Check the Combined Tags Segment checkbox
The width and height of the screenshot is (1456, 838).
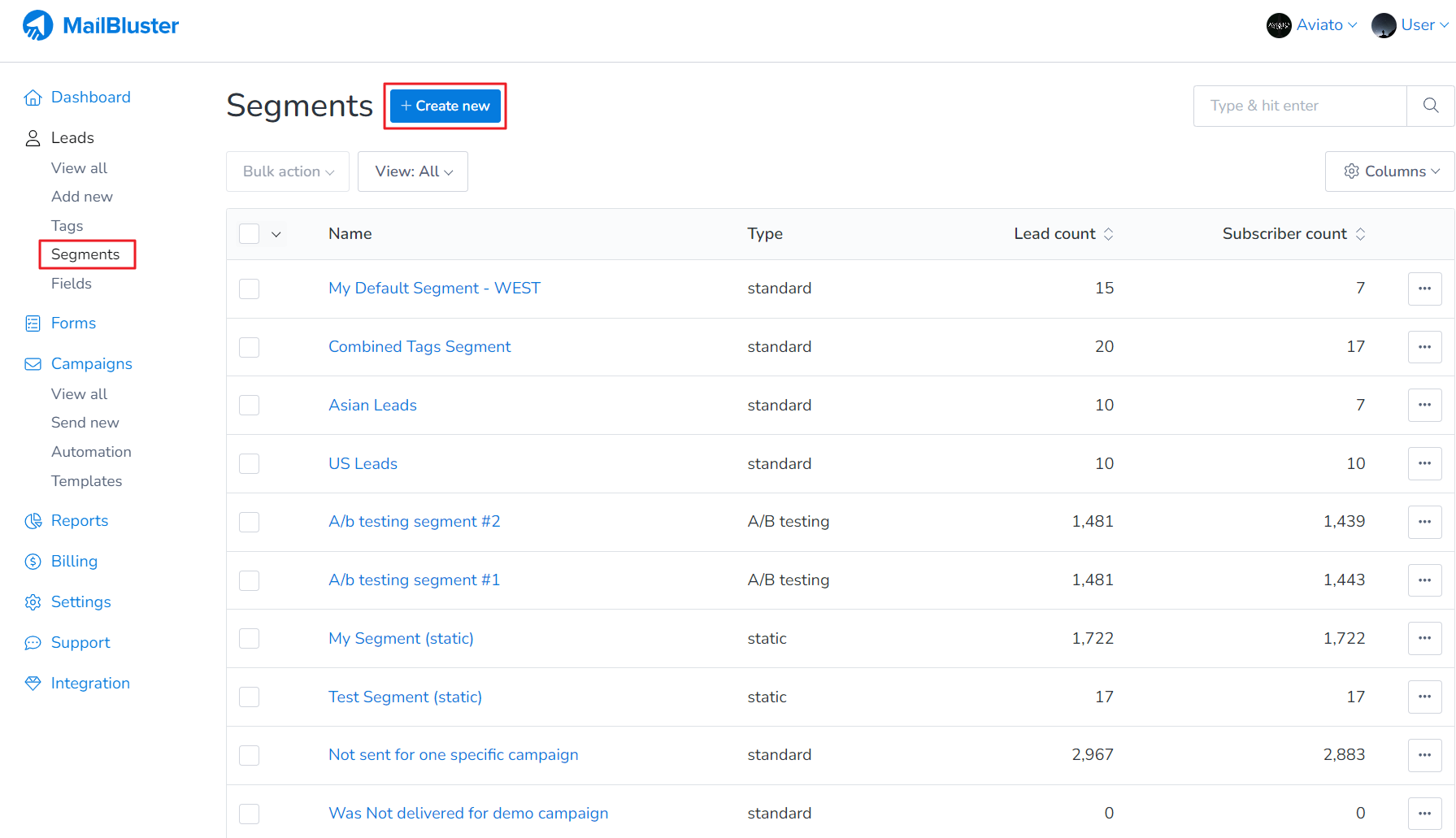pyautogui.click(x=250, y=347)
